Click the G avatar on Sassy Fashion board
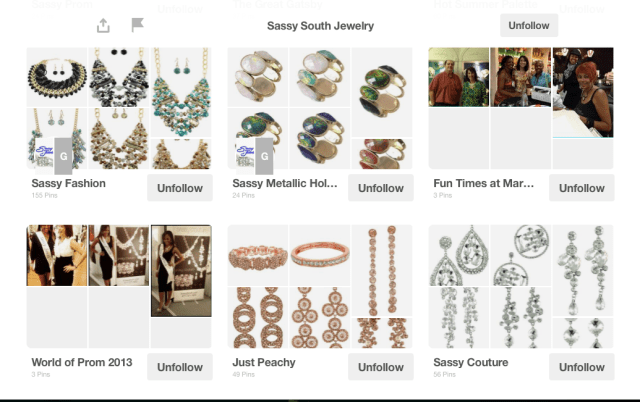The height and width of the screenshot is (402, 640). (x=63, y=156)
